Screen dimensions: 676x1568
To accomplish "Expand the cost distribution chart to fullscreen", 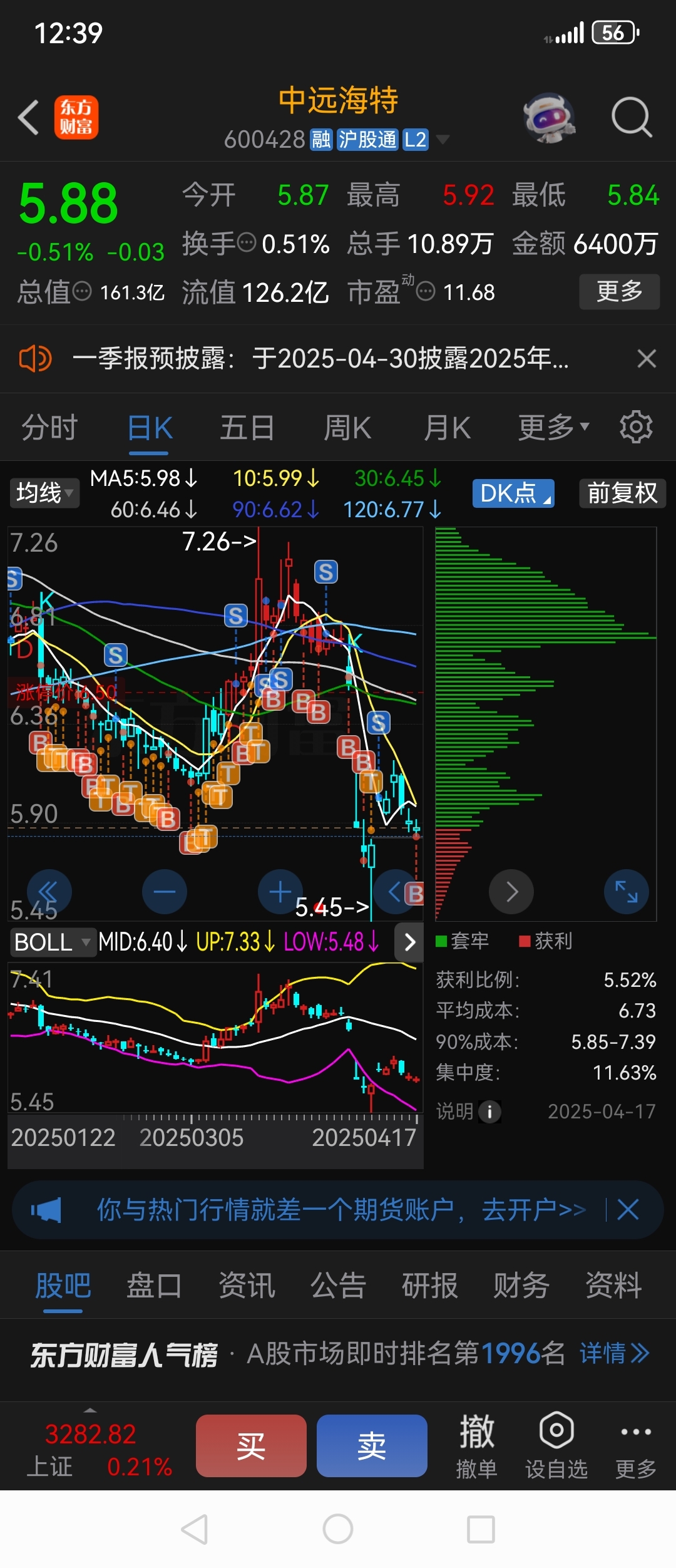I will coord(627,891).
